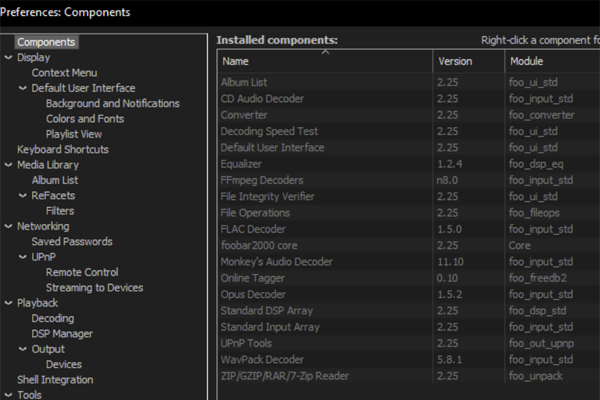The image size is (600, 400).
Task: Select the FLAC Decoder component
Action: click(409, 229)
